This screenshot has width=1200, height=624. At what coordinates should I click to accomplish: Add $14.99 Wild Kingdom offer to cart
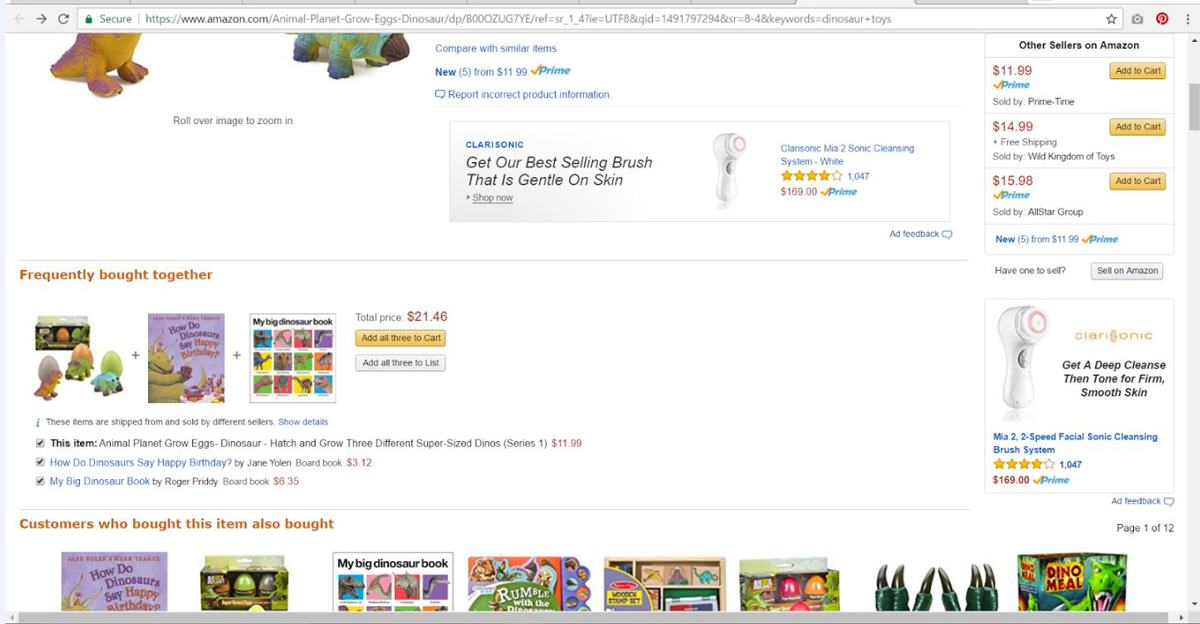[1137, 127]
